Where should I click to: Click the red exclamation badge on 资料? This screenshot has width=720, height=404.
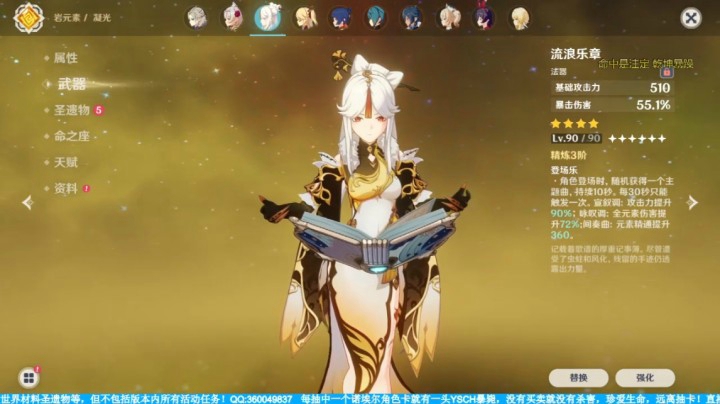(x=86, y=189)
